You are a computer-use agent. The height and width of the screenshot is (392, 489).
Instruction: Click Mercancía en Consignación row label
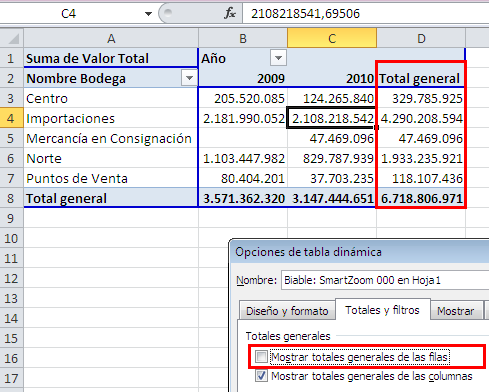(111, 138)
